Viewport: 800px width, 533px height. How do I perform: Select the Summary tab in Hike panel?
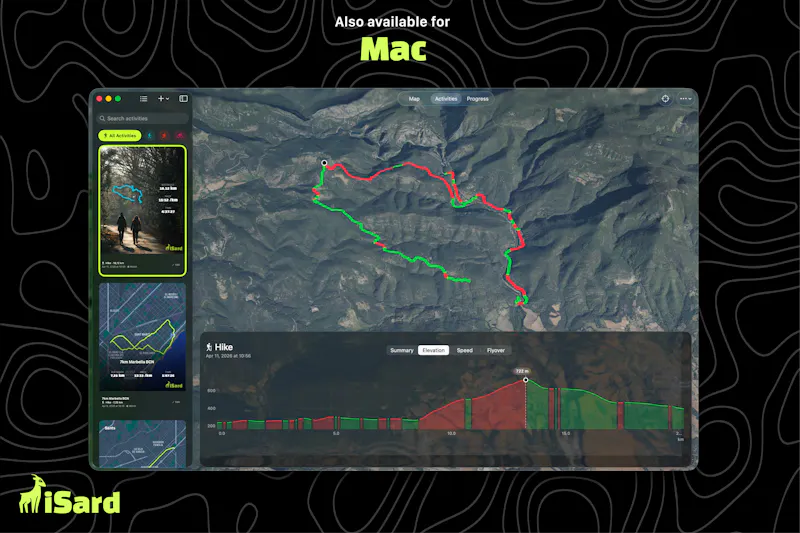[402, 350]
